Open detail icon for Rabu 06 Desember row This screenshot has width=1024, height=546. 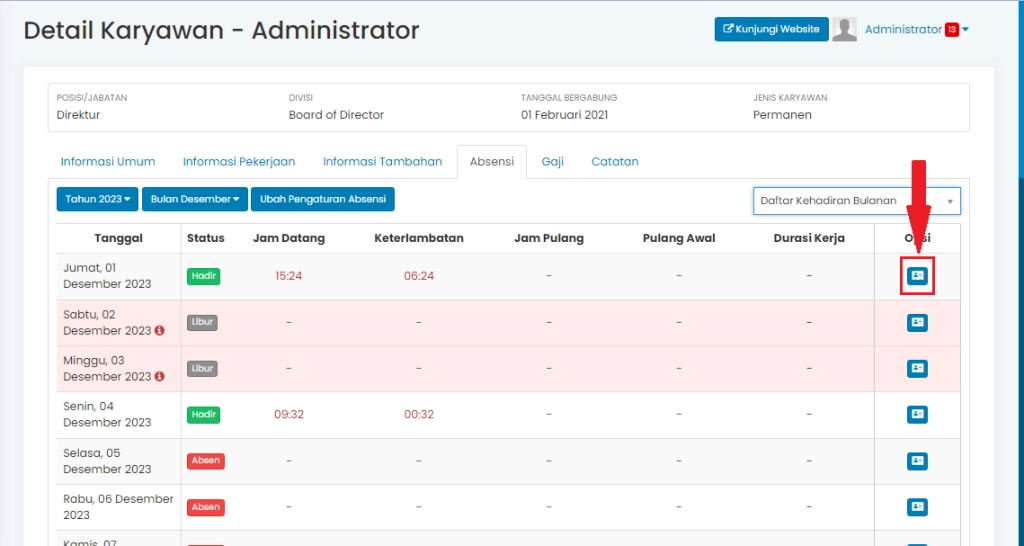pyautogui.click(x=917, y=507)
